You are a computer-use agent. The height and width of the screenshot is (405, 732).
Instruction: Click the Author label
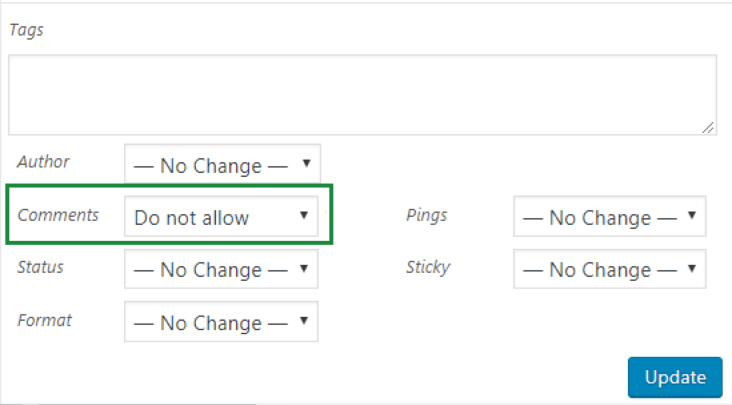(x=43, y=161)
